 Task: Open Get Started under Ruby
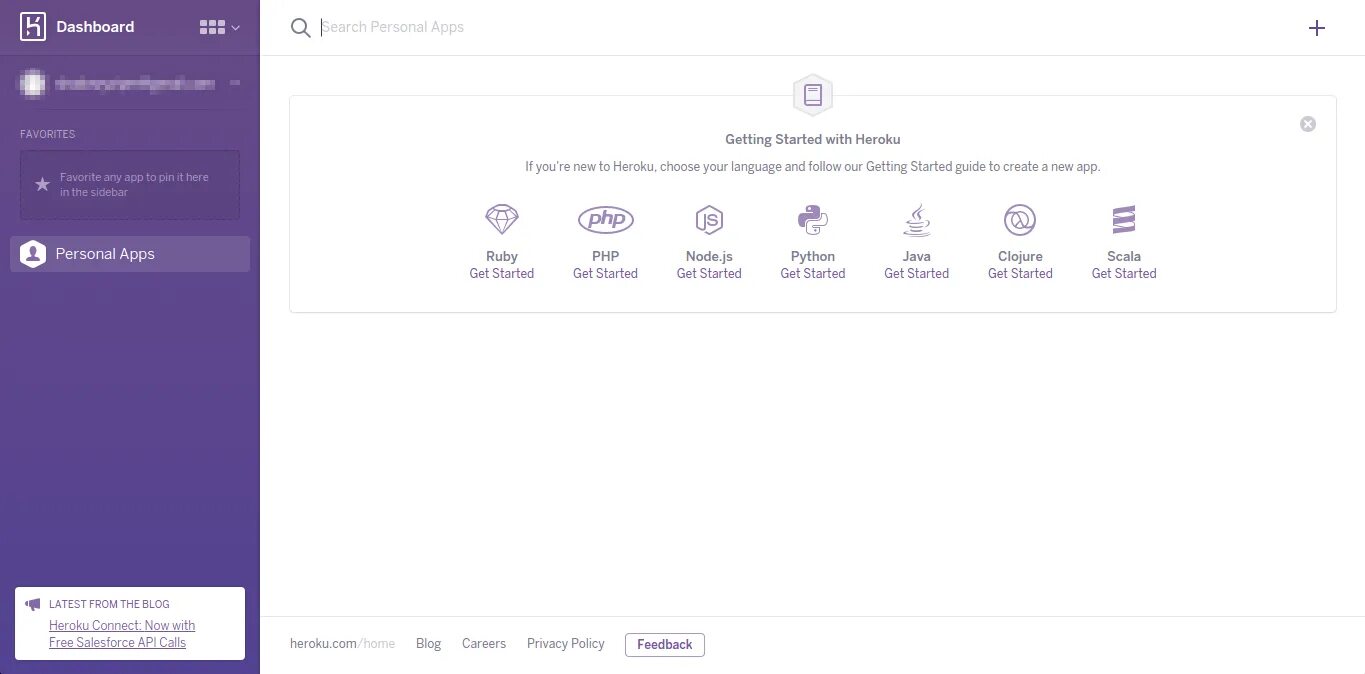(502, 273)
